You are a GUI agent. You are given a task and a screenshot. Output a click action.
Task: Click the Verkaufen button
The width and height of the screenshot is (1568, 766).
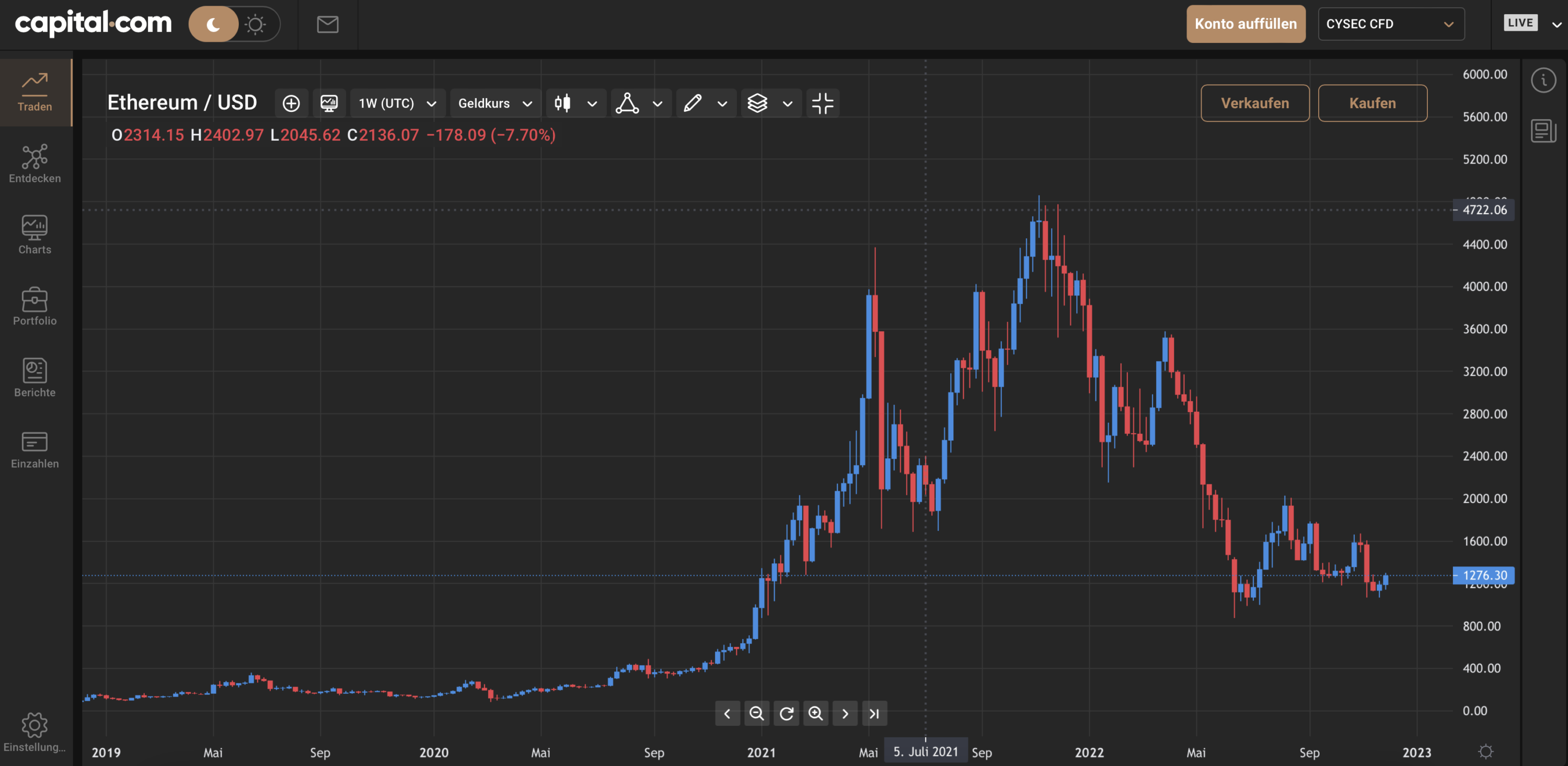click(1254, 103)
